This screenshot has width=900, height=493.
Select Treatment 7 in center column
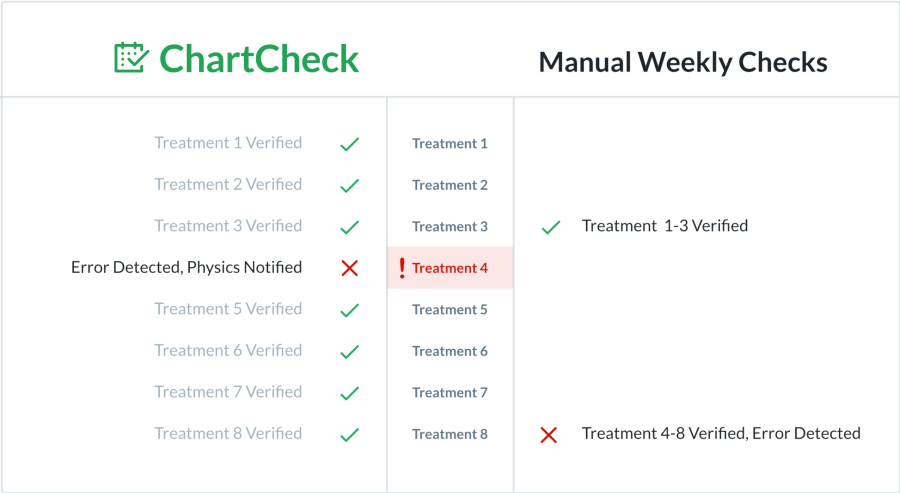click(x=450, y=393)
